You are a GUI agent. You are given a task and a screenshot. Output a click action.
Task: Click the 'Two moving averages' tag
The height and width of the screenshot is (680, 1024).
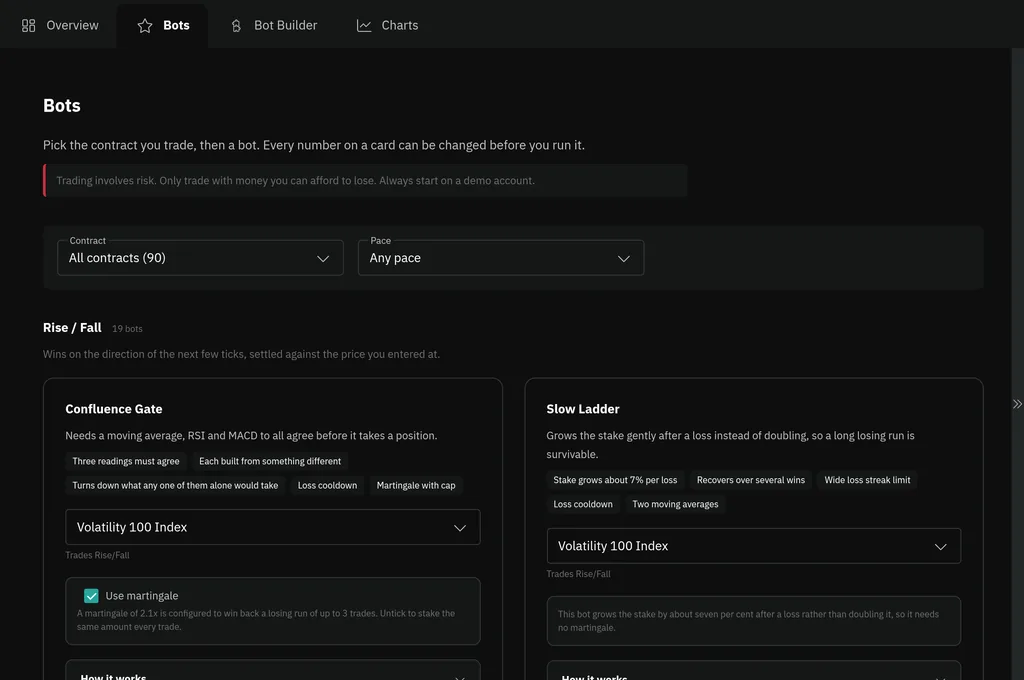click(675, 504)
